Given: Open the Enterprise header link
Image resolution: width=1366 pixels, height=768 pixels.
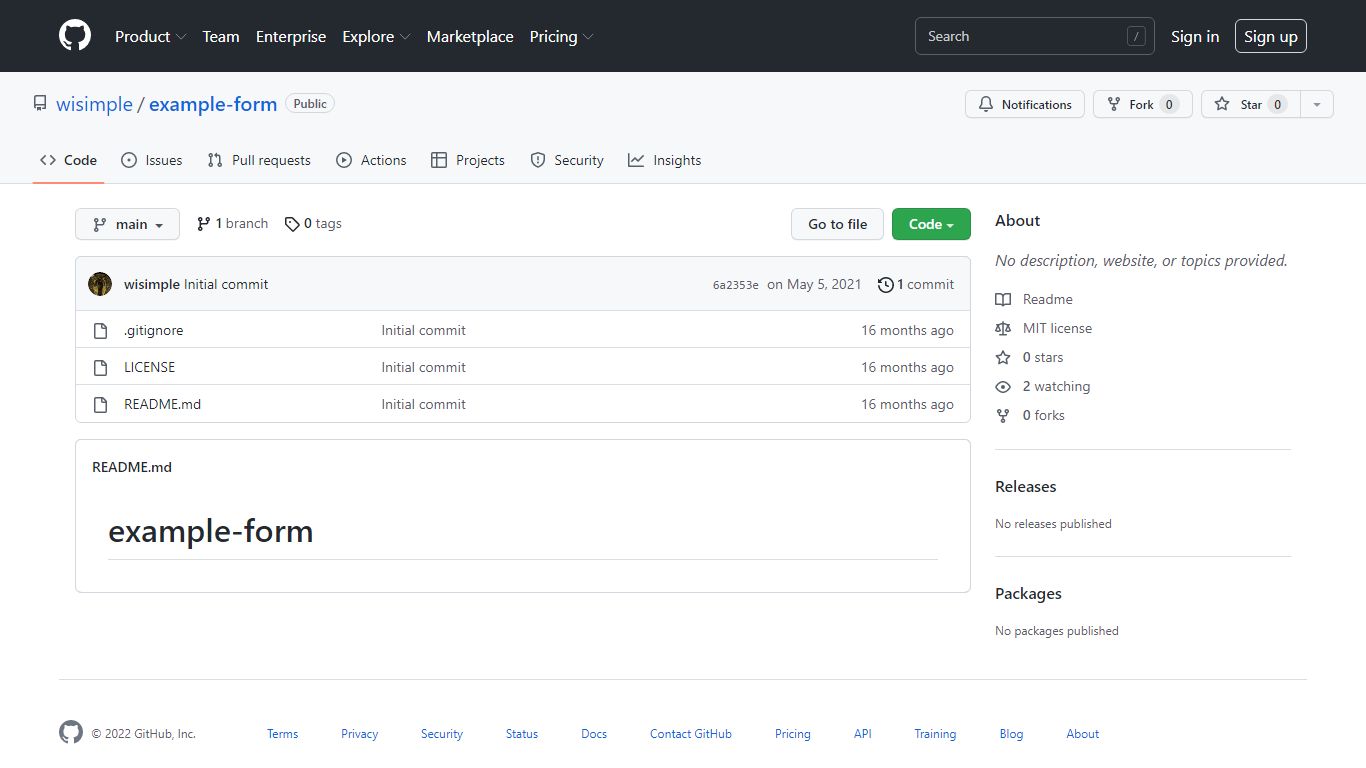Looking at the screenshot, I should [291, 36].
